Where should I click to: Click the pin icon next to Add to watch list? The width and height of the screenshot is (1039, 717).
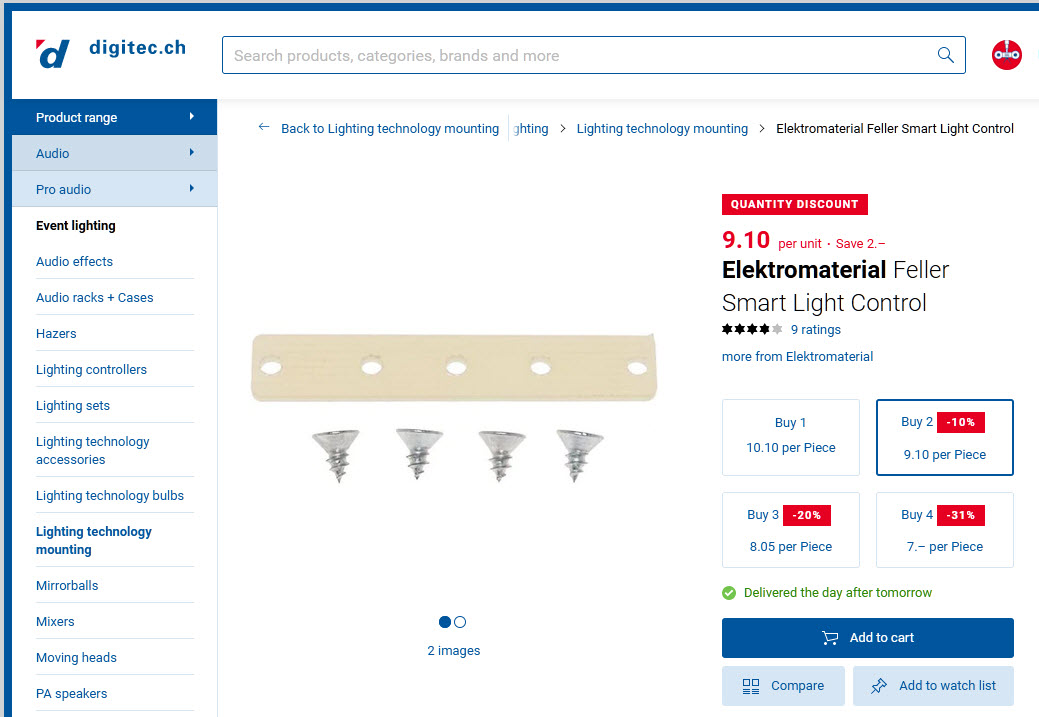(x=880, y=686)
